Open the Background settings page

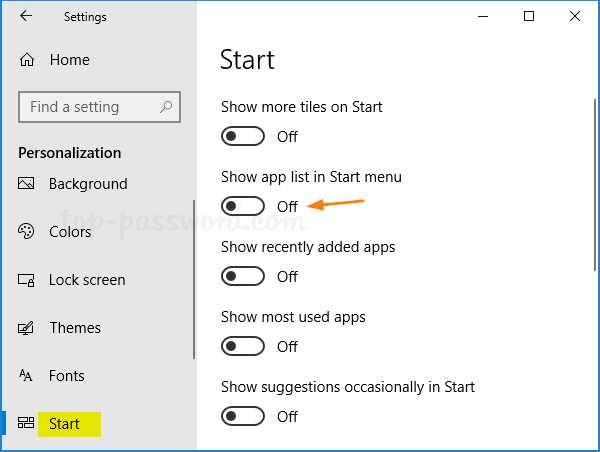tap(88, 184)
